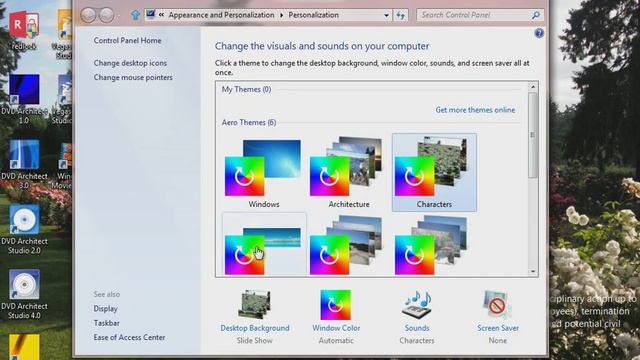Choose the theme thumbnail below Architecture

349,245
